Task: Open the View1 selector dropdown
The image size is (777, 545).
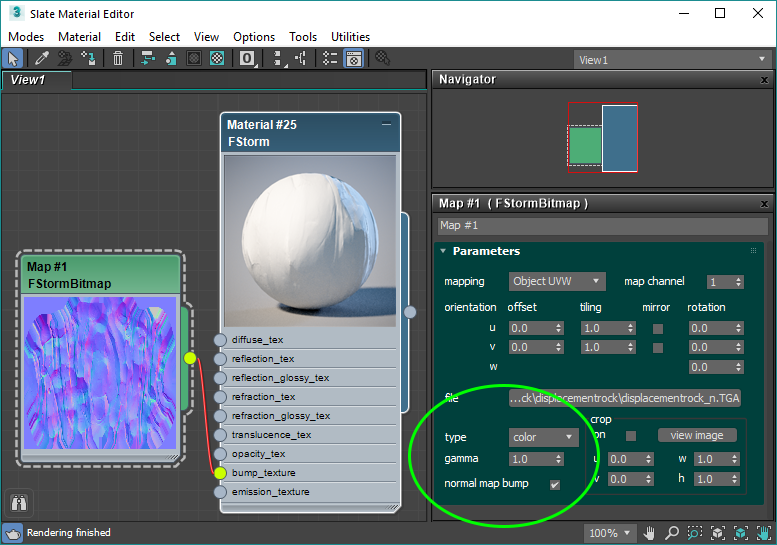Action: tap(672, 60)
